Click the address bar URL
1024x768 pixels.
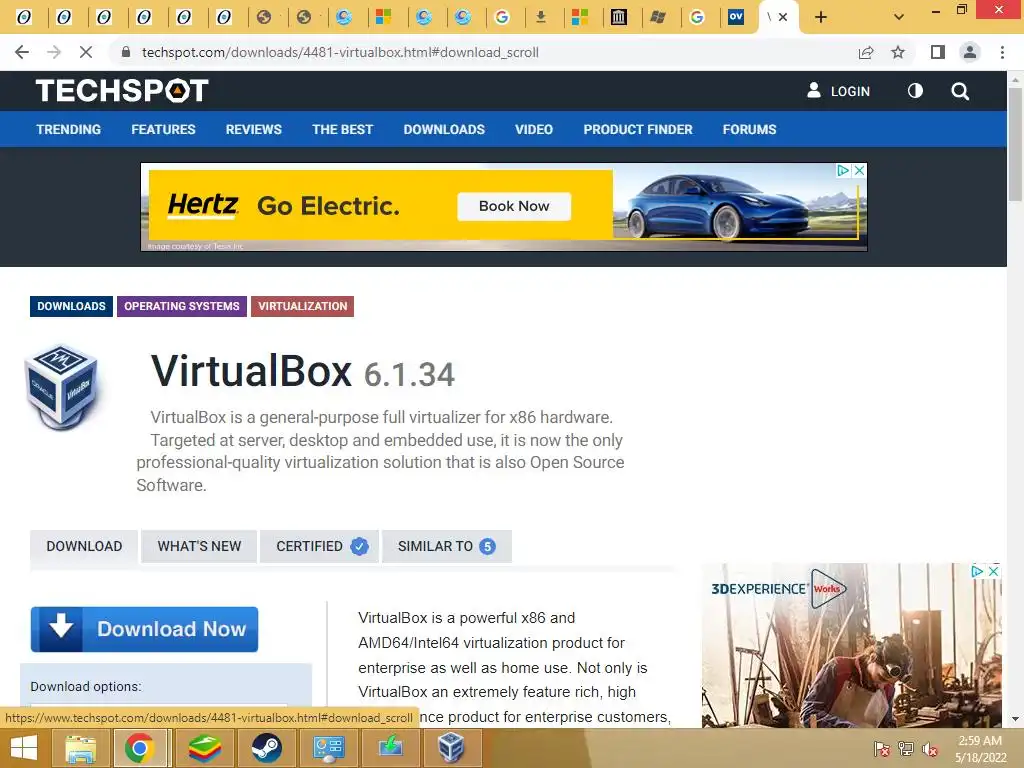[340, 52]
